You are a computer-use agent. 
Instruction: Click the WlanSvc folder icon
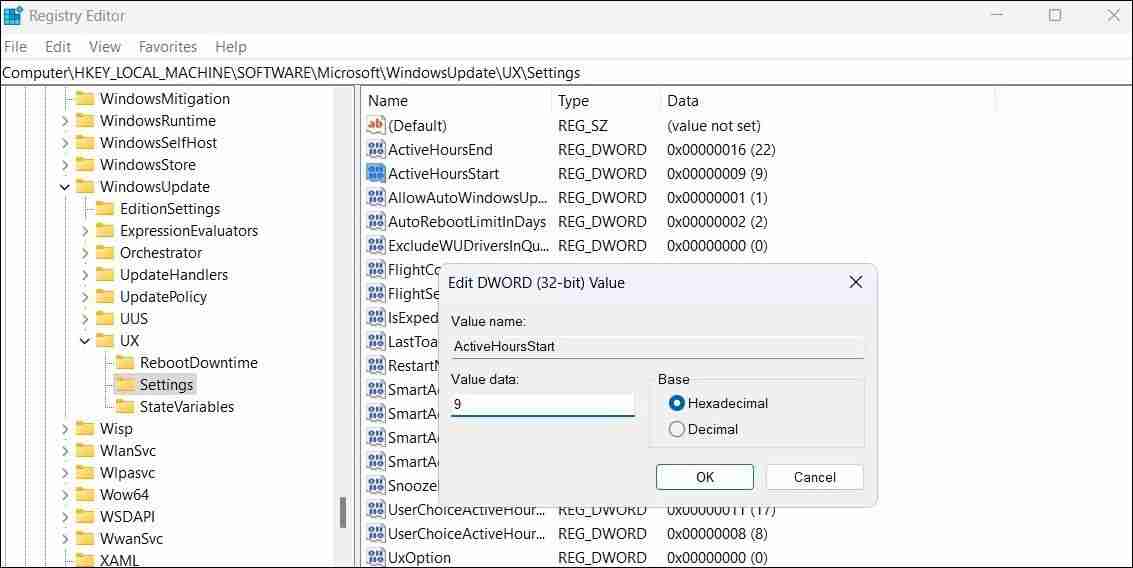coord(85,451)
